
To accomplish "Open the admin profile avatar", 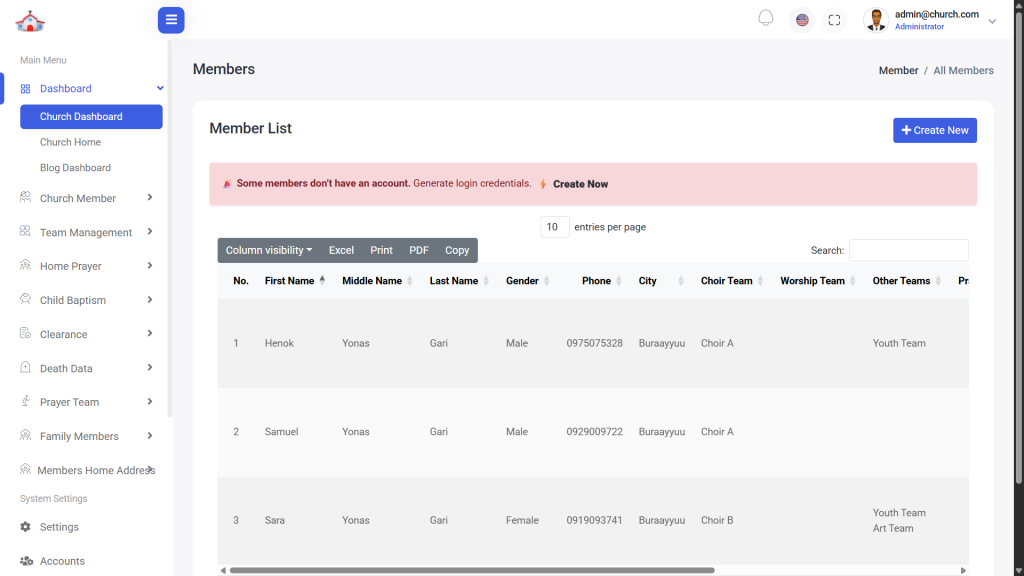I will (876, 20).
